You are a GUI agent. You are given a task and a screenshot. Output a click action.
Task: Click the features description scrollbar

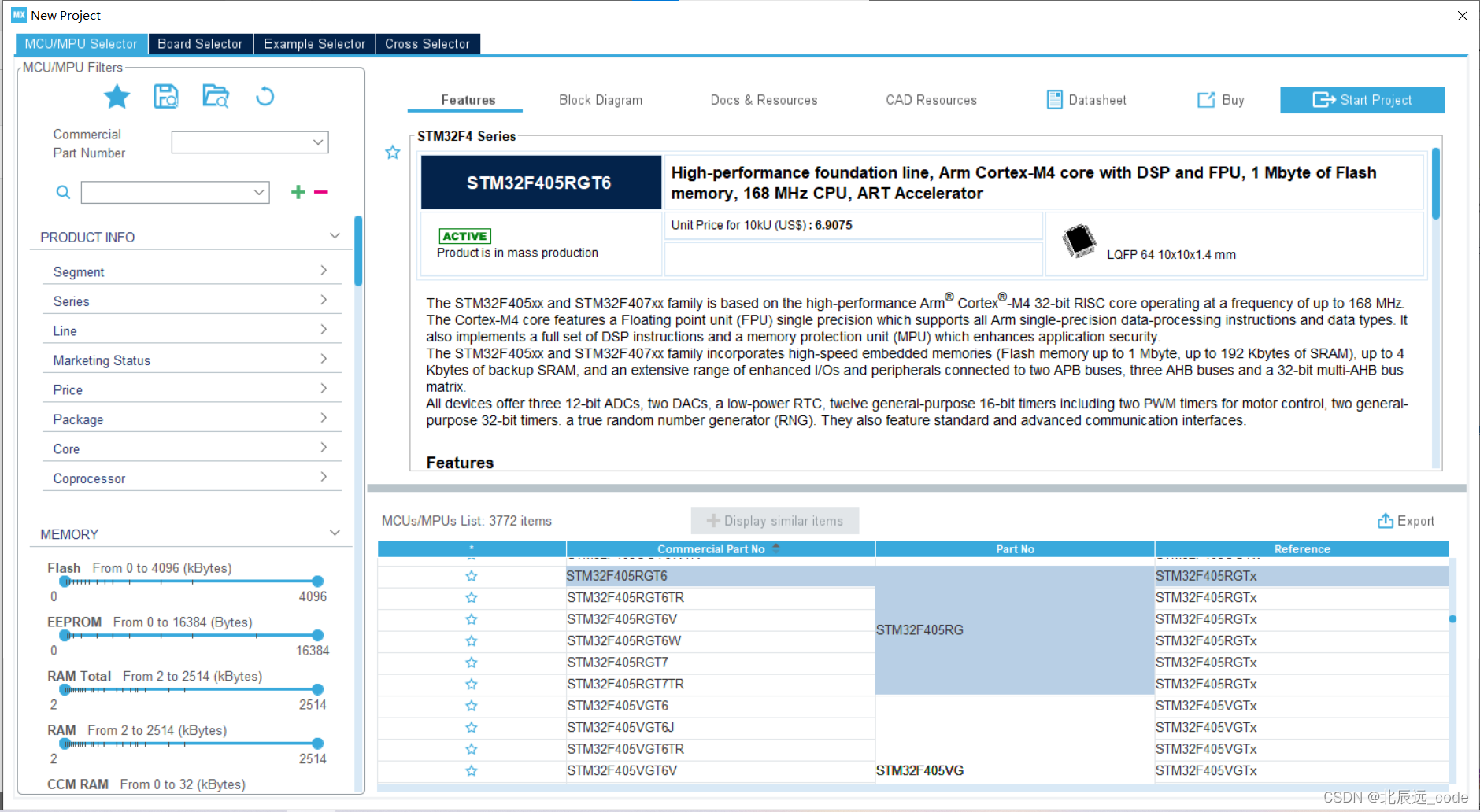click(x=1436, y=183)
